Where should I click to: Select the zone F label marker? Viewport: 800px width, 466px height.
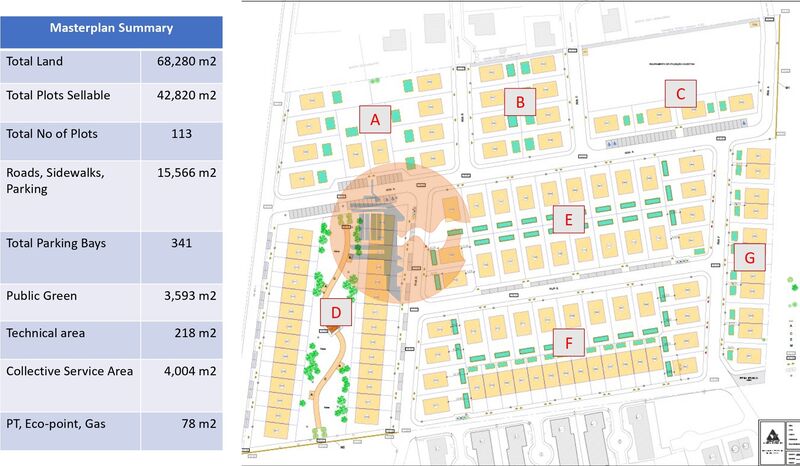569,343
